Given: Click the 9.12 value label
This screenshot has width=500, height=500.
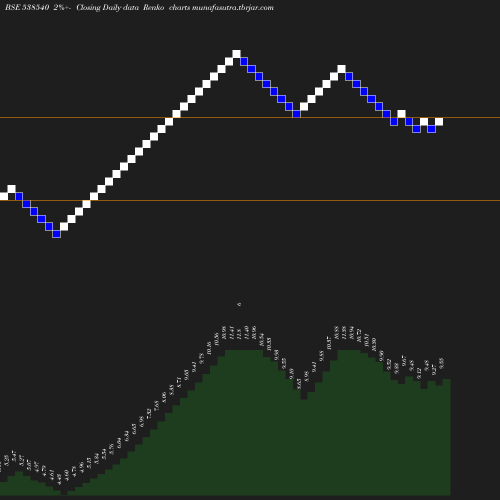Looking at the screenshot, I should (x=419, y=373).
